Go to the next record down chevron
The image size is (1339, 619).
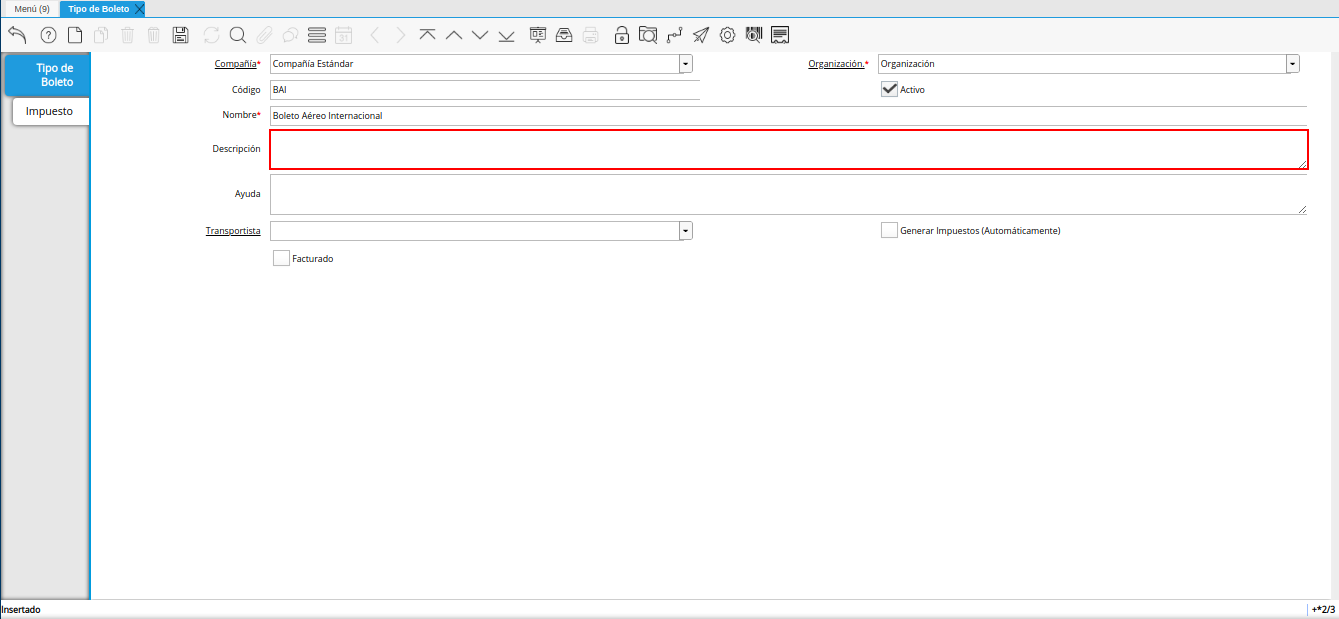[x=480, y=35]
